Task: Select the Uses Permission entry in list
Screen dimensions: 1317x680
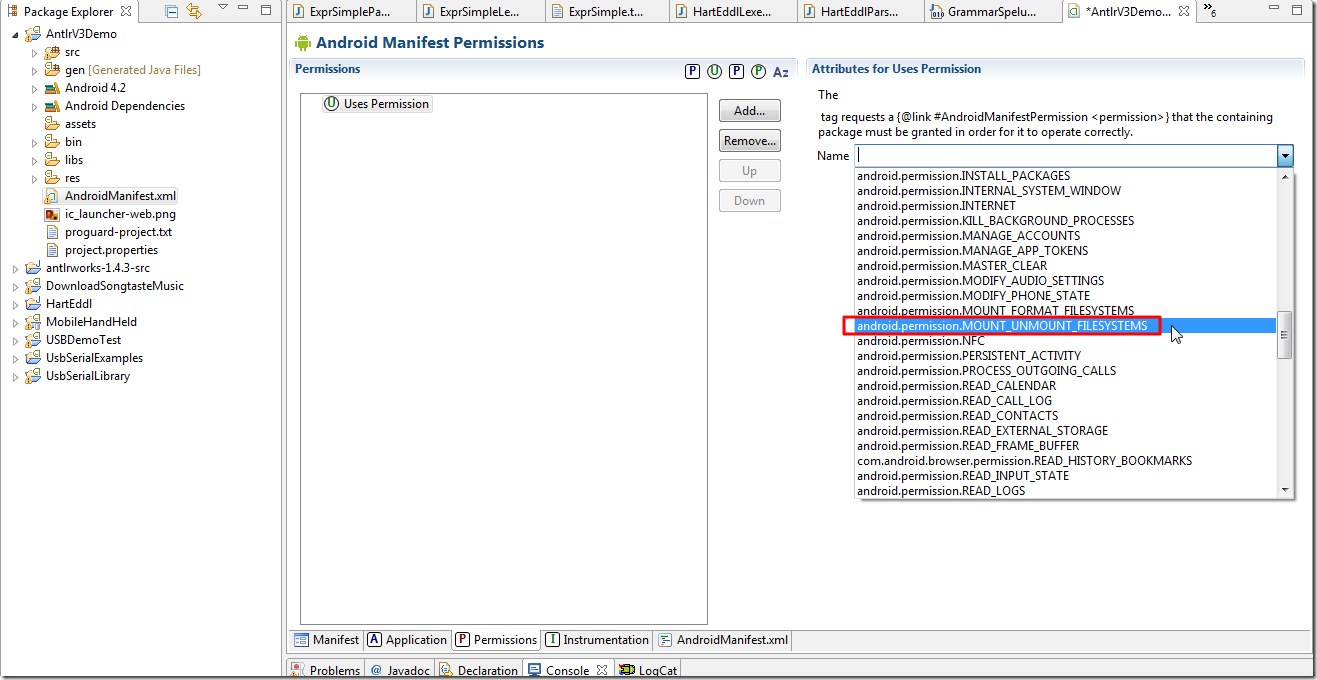Action: [x=377, y=104]
